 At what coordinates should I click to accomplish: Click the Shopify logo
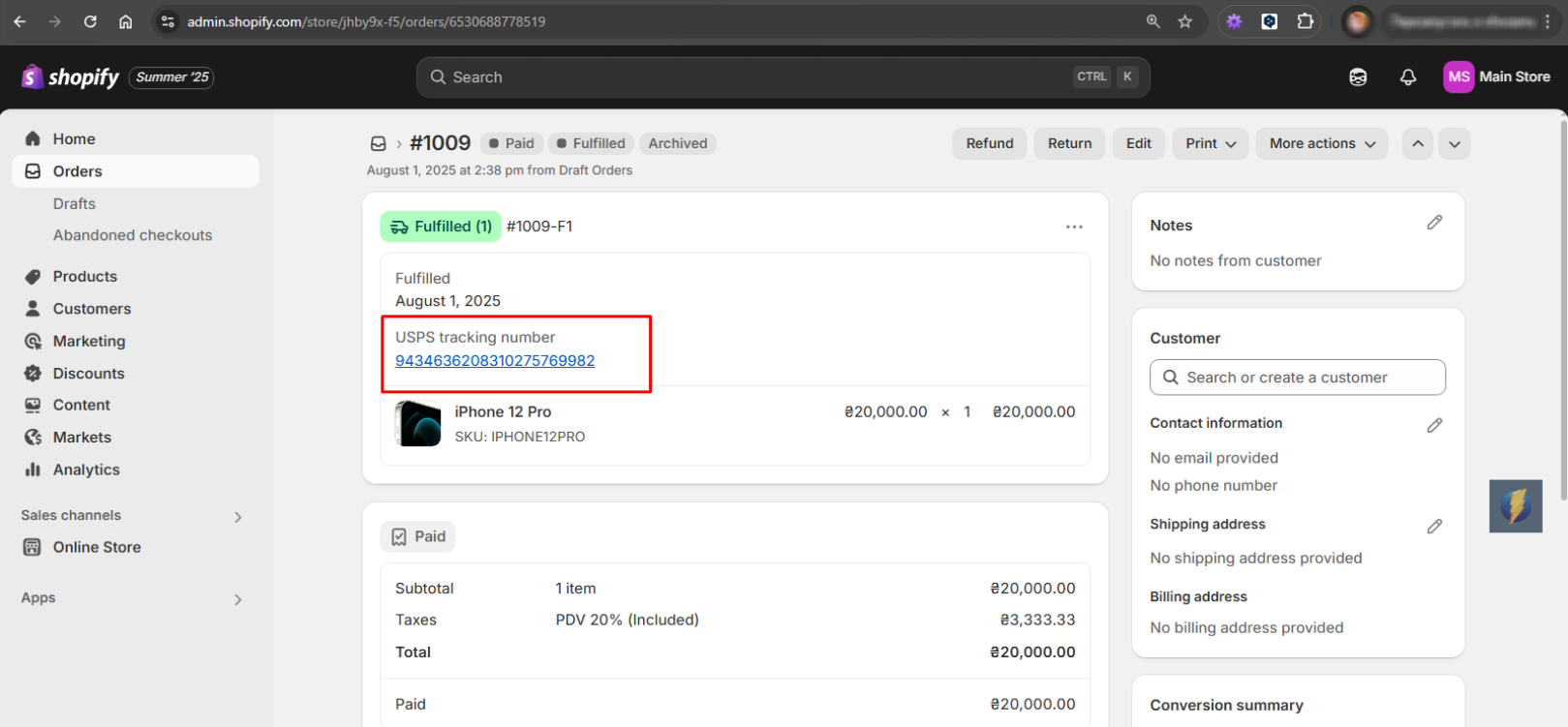[x=70, y=76]
